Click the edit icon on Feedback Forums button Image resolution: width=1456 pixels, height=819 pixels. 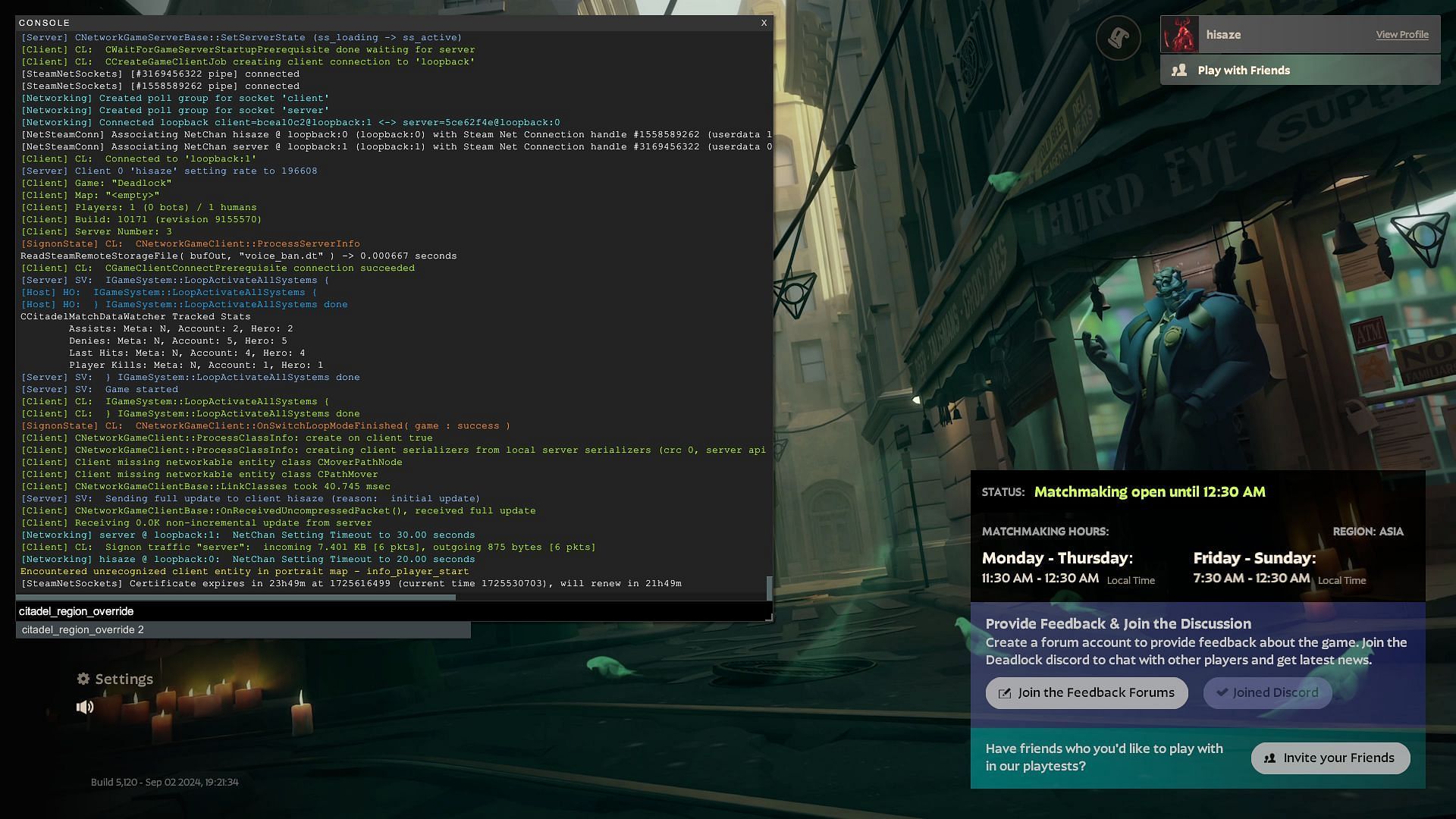click(1005, 693)
